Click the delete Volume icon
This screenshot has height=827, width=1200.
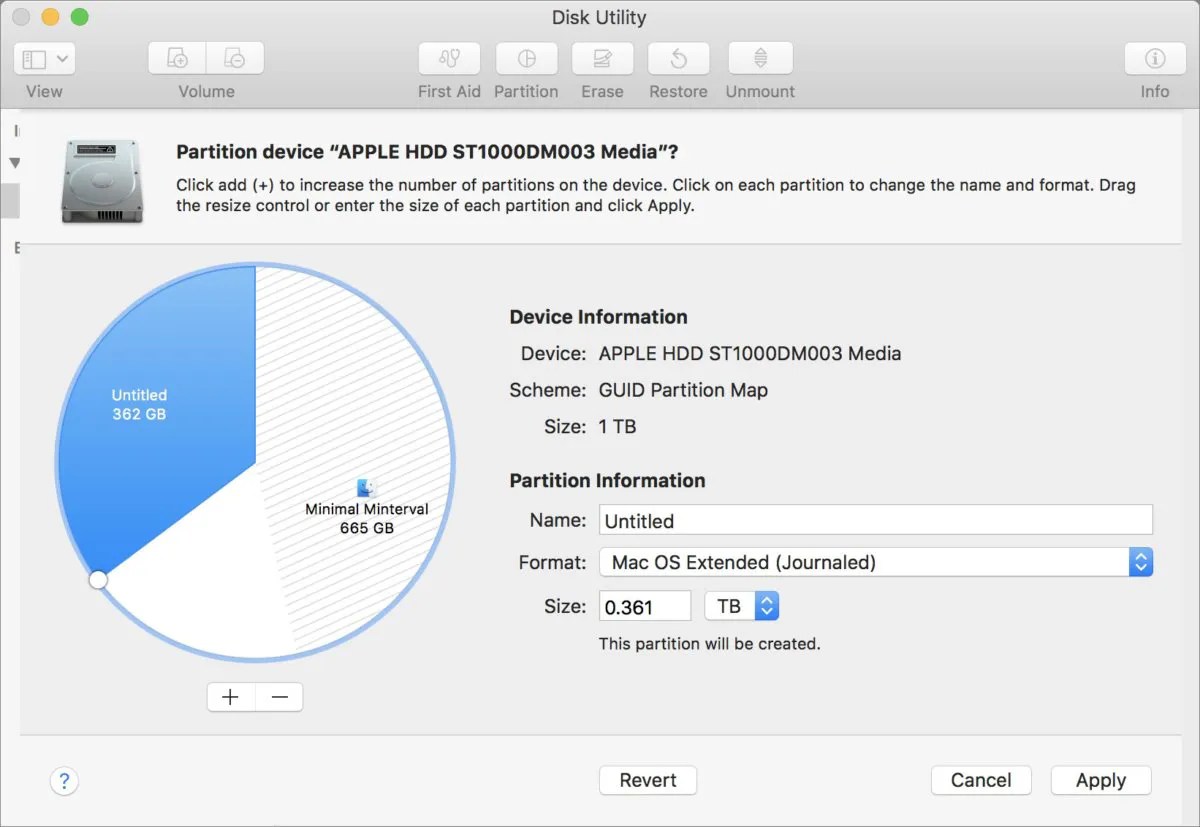(235, 58)
